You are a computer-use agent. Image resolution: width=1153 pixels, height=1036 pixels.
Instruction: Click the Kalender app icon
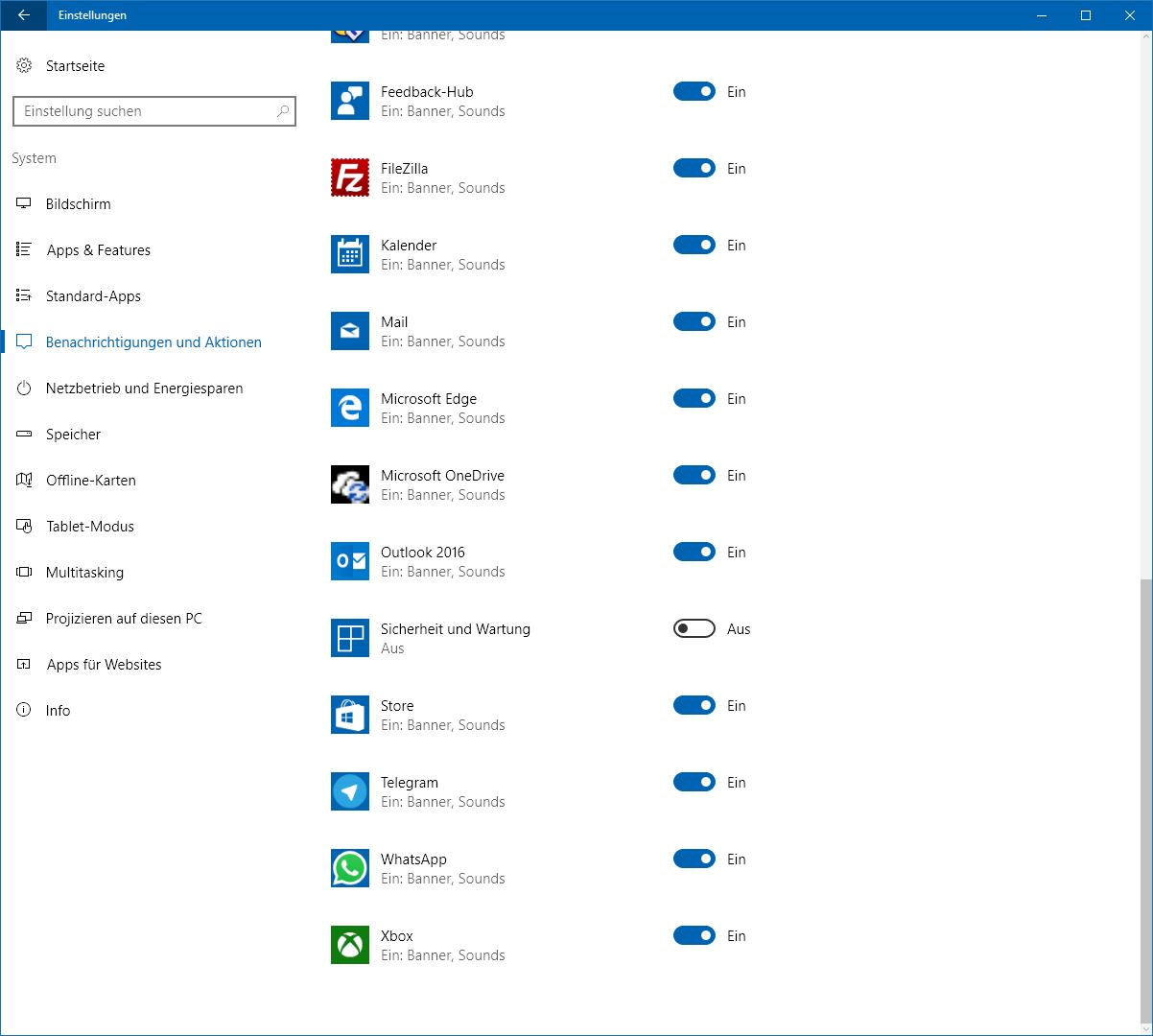[x=350, y=254]
